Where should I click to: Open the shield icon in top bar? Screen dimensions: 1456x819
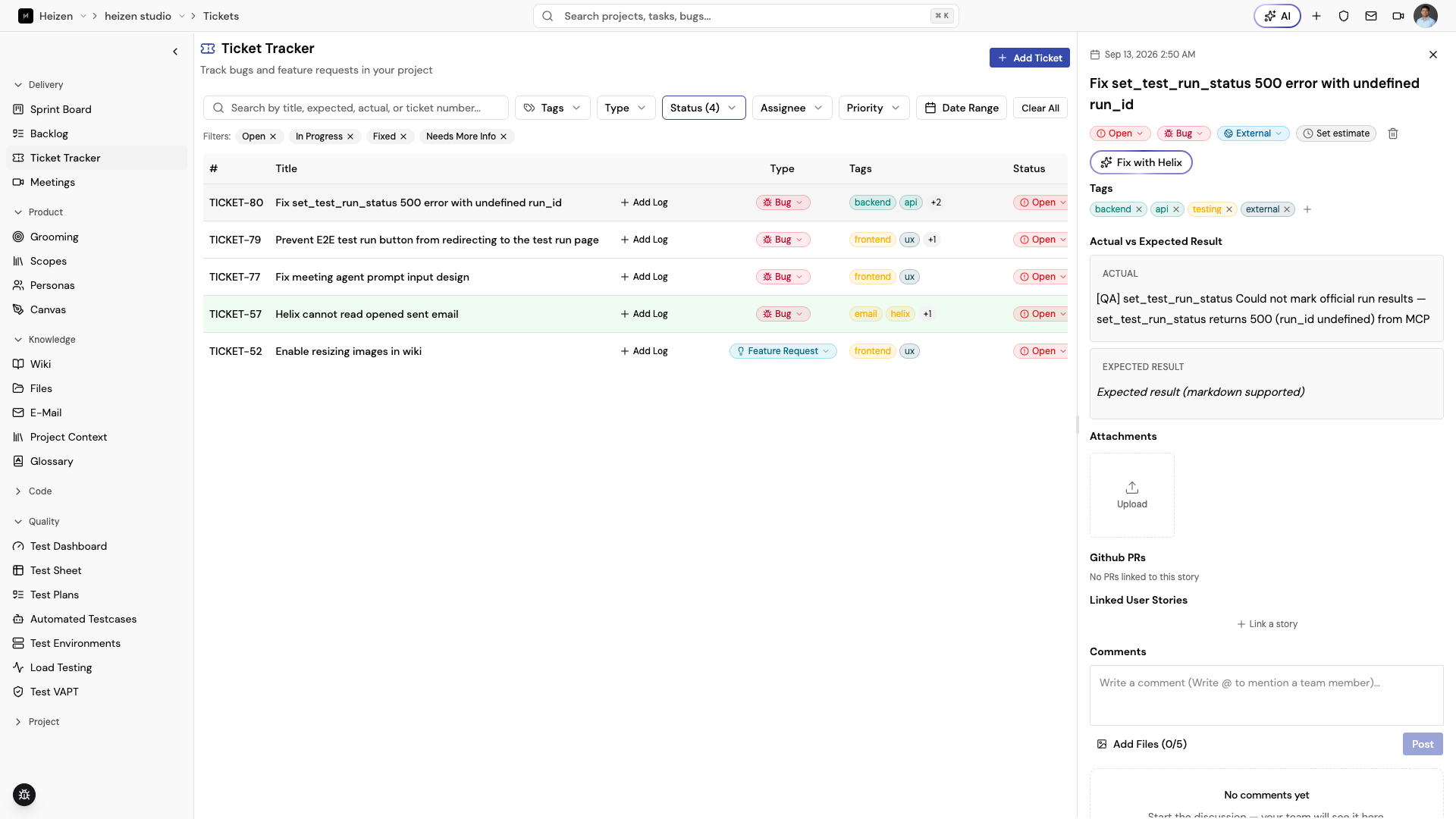tap(1344, 16)
